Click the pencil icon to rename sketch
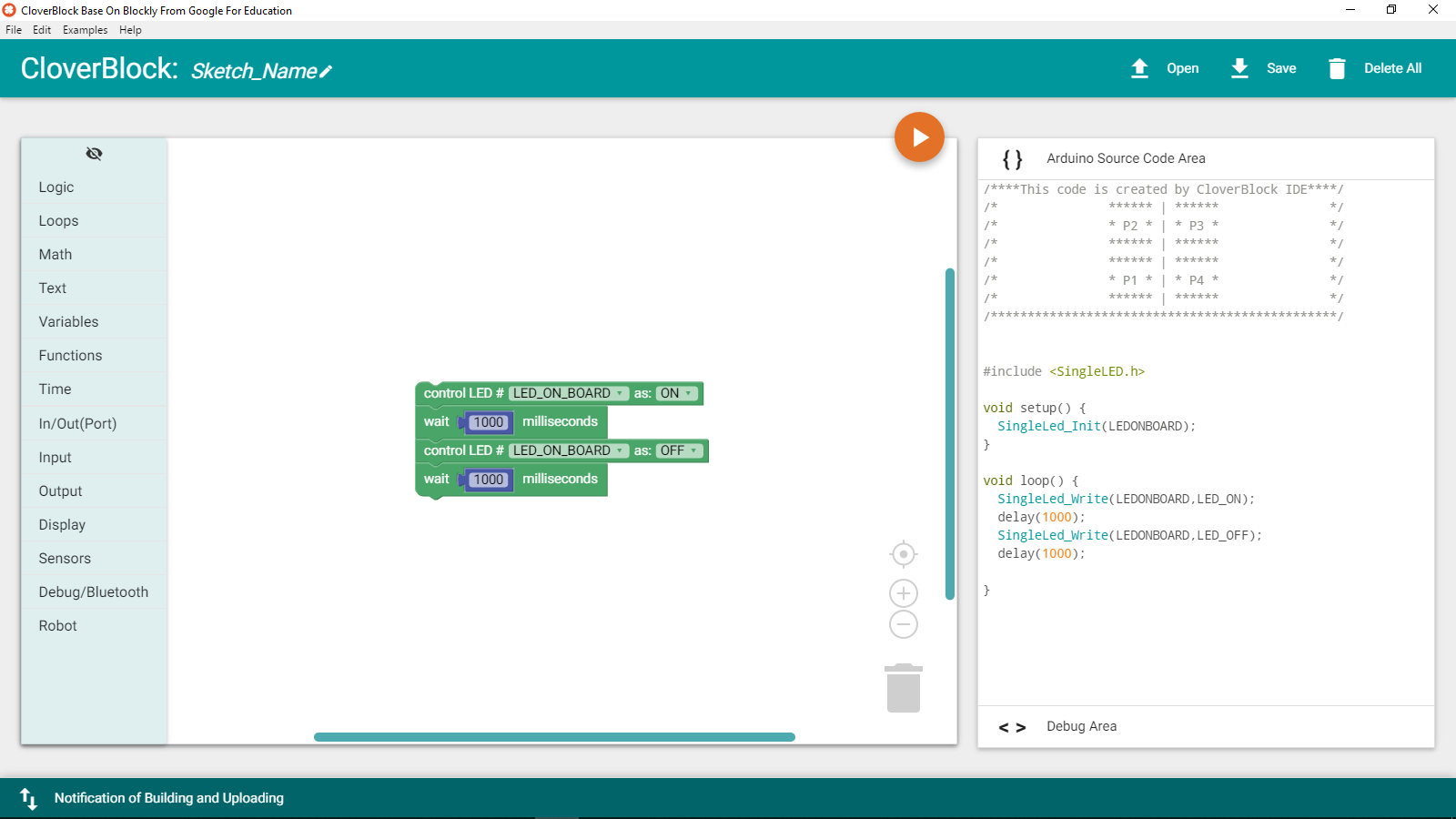The image size is (1456, 819). (326, 71)
